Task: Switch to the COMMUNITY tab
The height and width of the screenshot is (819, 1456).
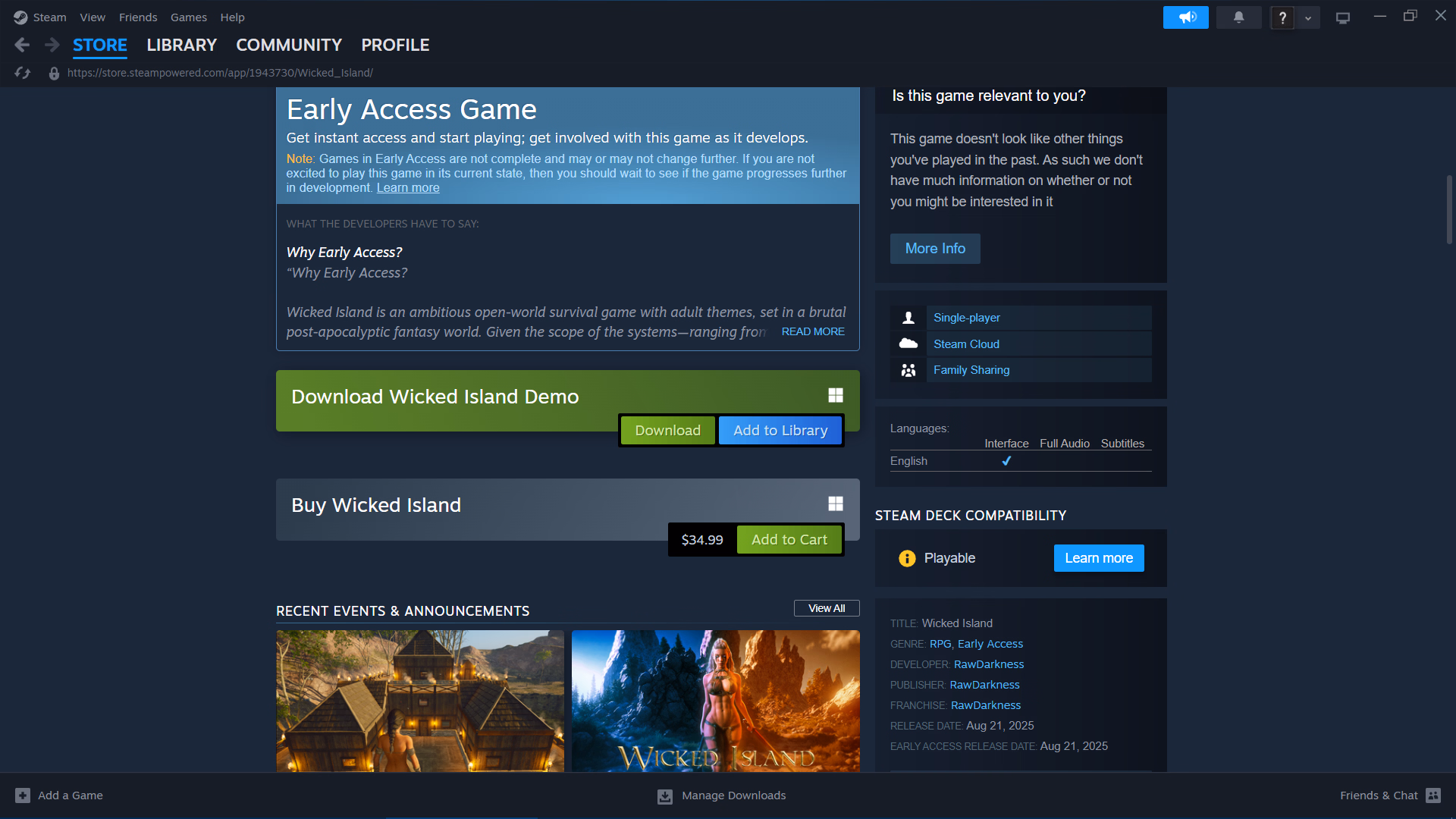Action: coord(288,45)
